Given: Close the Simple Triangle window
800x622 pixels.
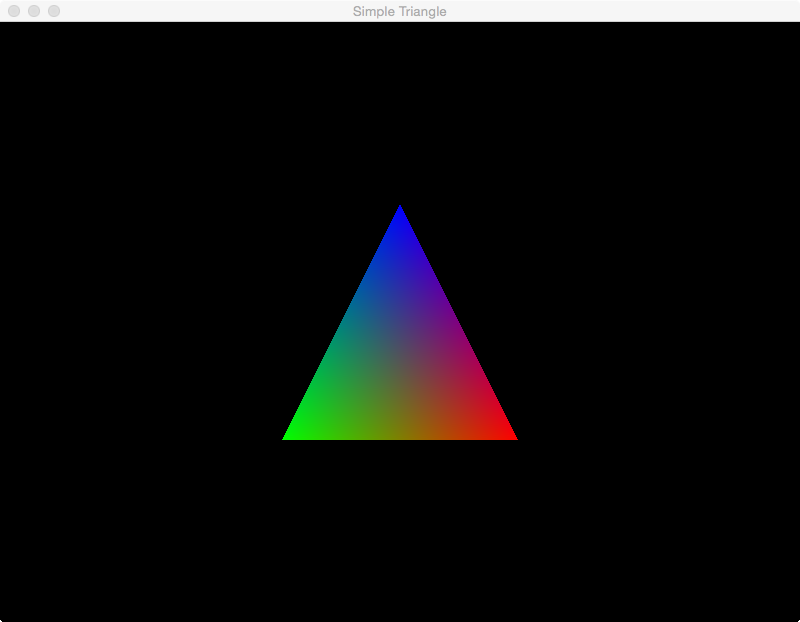Looking at the screenshot, I should click(14, 11).
